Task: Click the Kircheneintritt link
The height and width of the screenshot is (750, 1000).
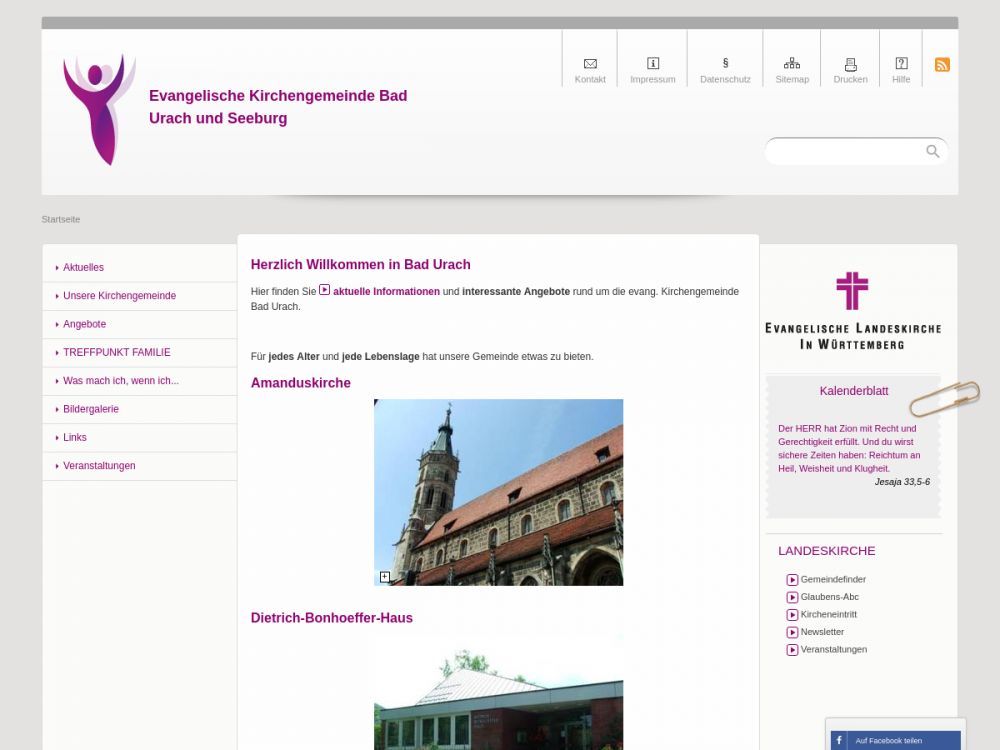Action: pos(828,615)
